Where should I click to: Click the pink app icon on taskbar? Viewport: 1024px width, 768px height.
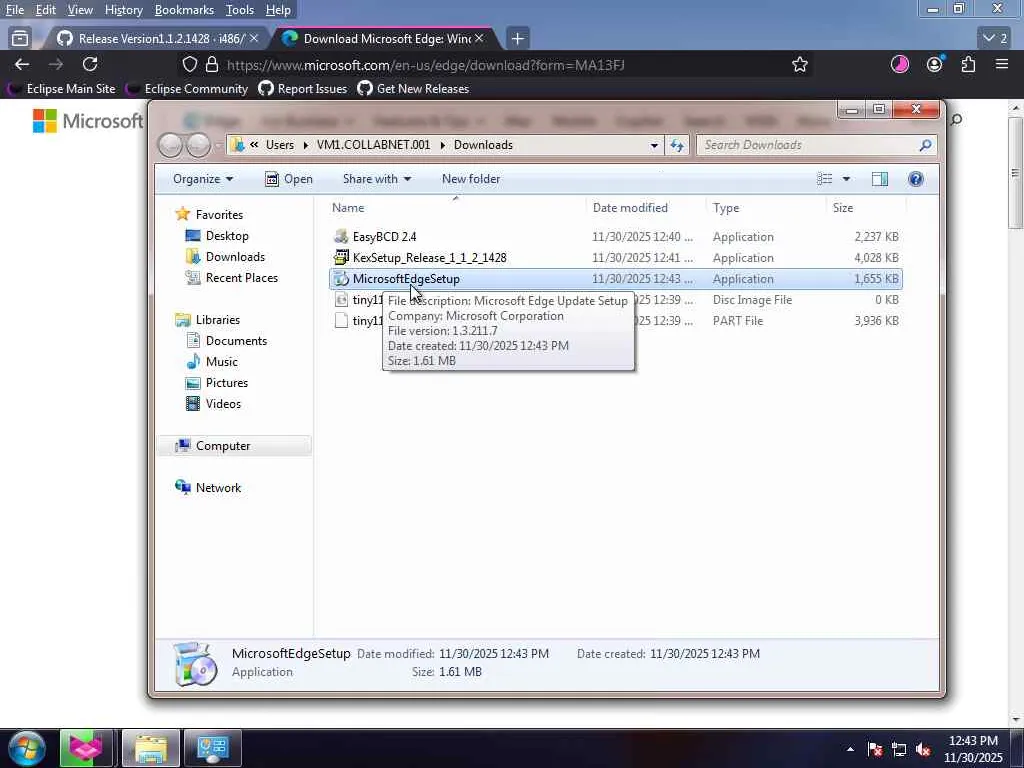point(86,748)
